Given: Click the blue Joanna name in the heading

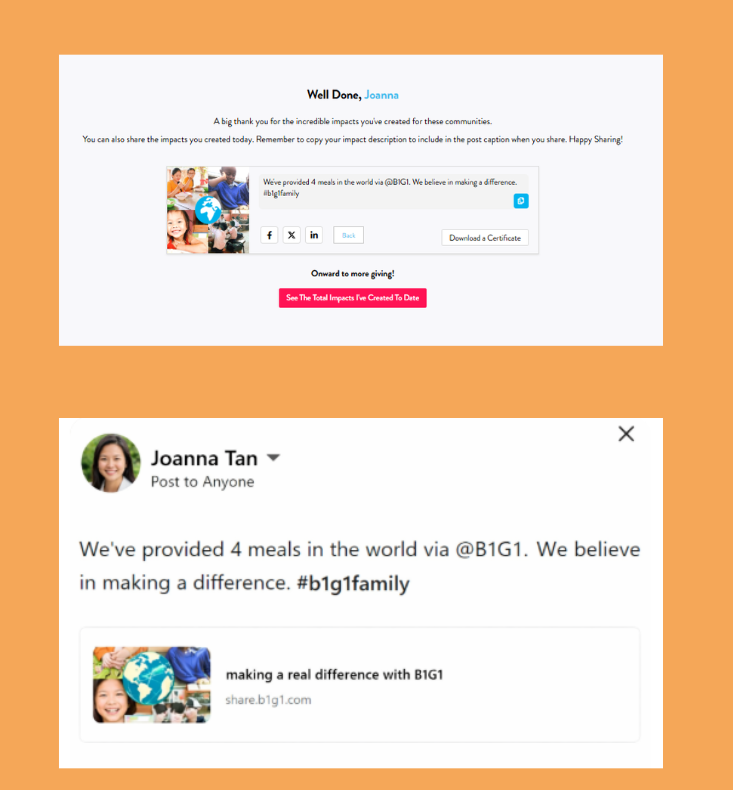Looking at the screenshot, I should click(381, 95).
